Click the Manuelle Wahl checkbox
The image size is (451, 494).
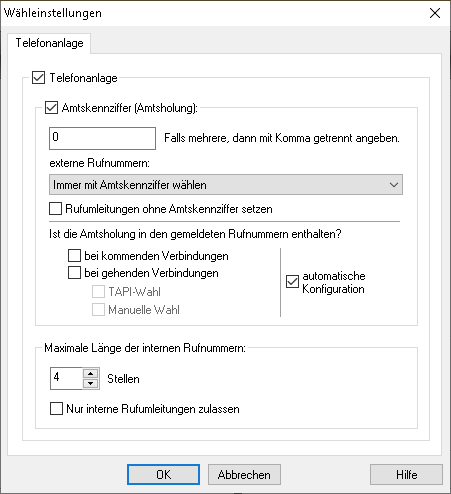98,310
